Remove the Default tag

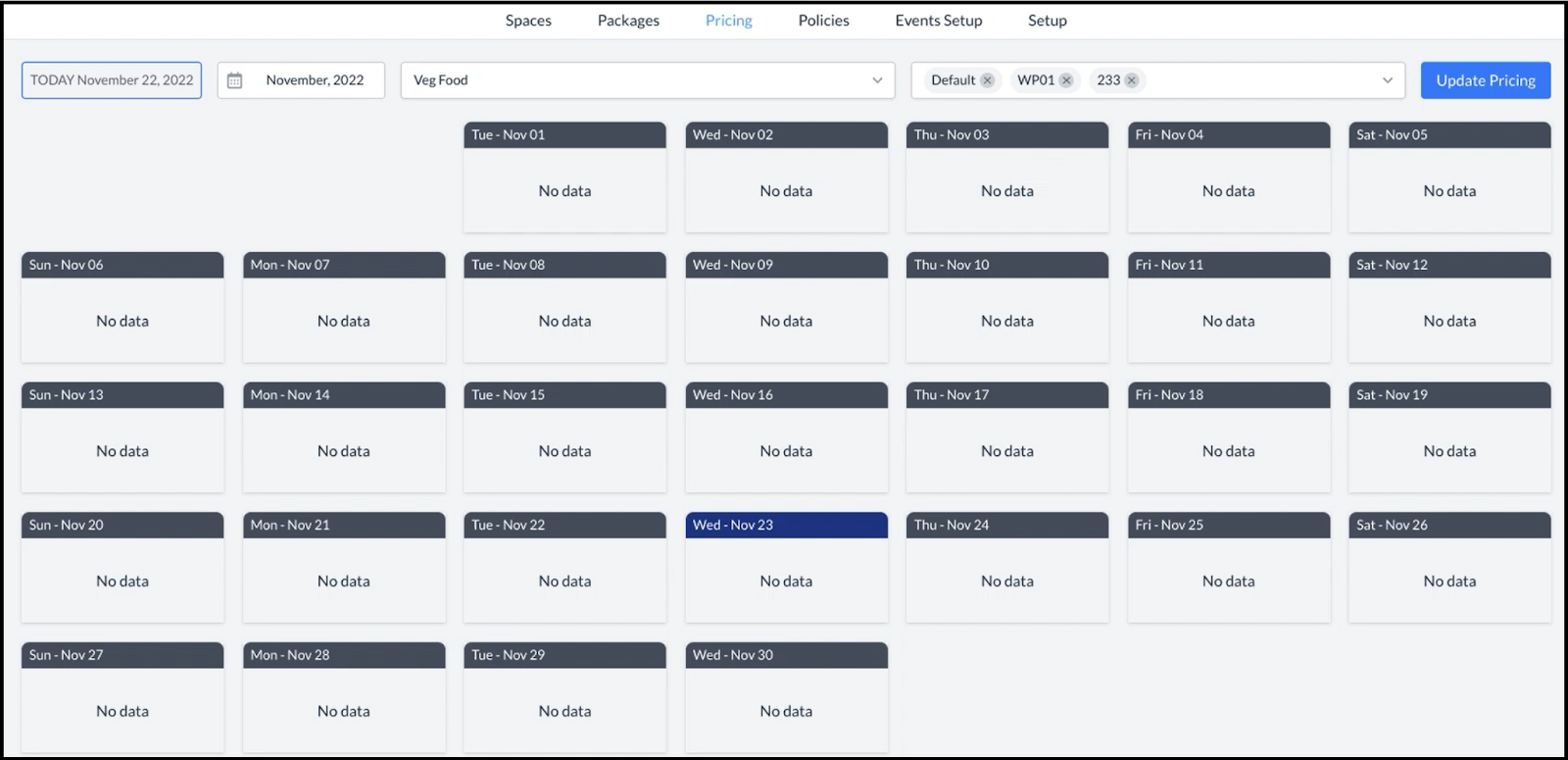[987, 80]
